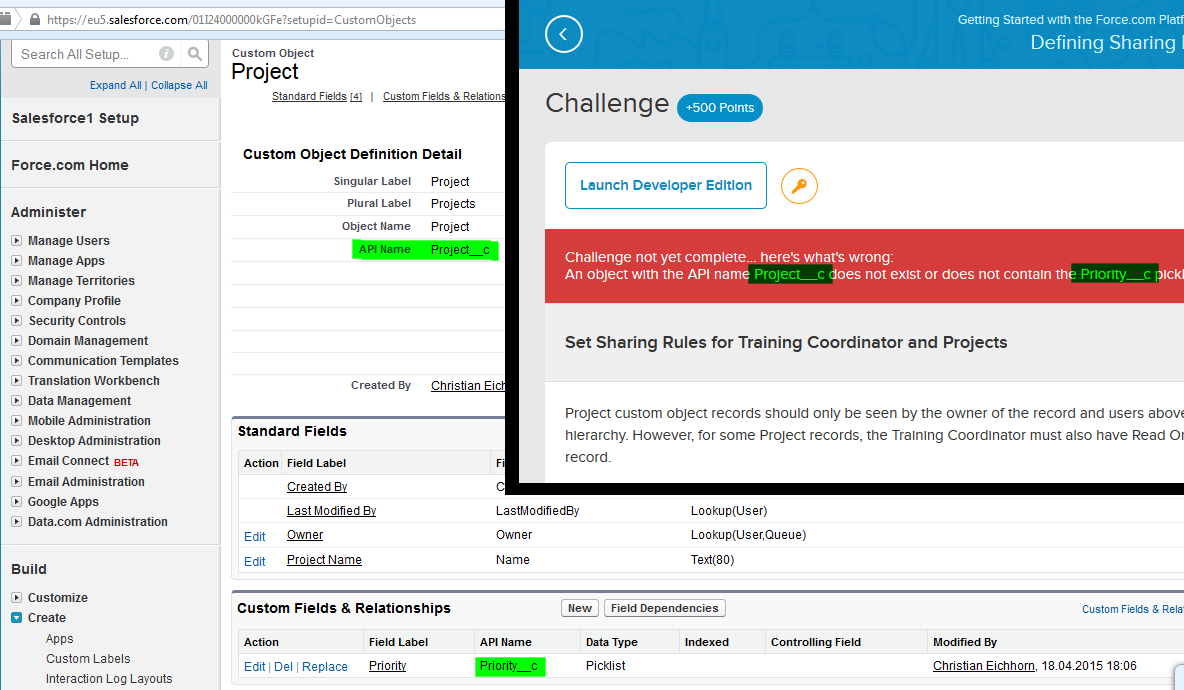Expand Domain Management node
The height and width of the screenshot is (690, 1184).
click(17, 340)
